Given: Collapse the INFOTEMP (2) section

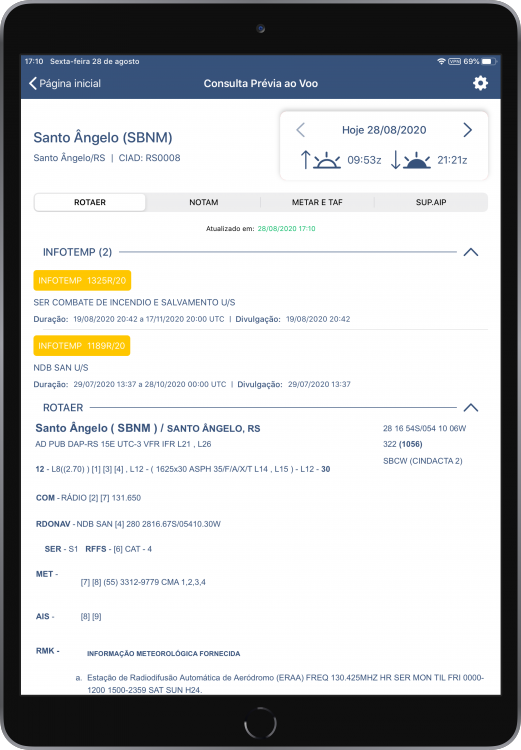Looking at the screenshot, I should coord(471,252).
